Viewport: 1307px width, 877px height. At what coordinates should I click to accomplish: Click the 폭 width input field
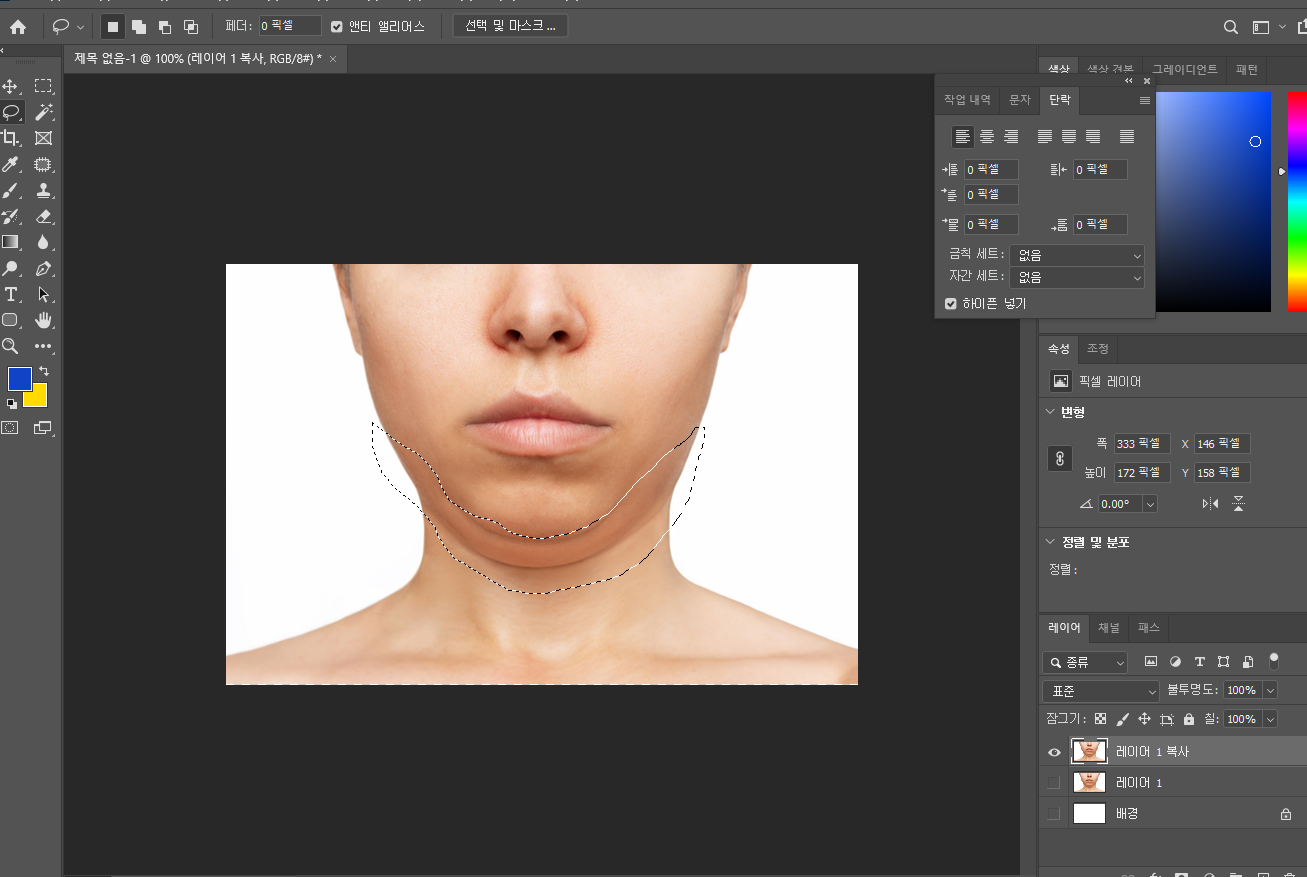coord(1141,444)
